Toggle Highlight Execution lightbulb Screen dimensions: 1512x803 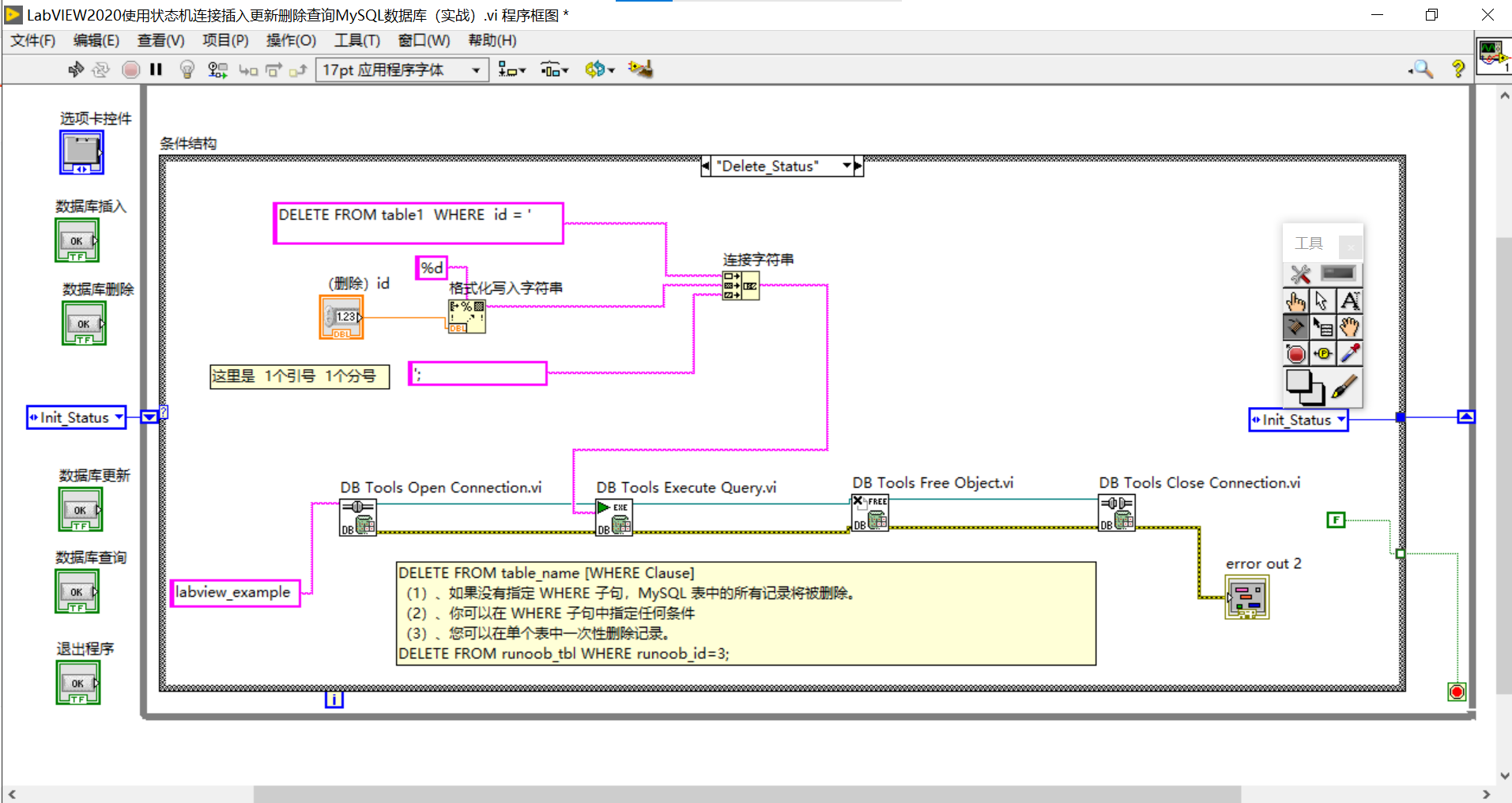[187, 70]
